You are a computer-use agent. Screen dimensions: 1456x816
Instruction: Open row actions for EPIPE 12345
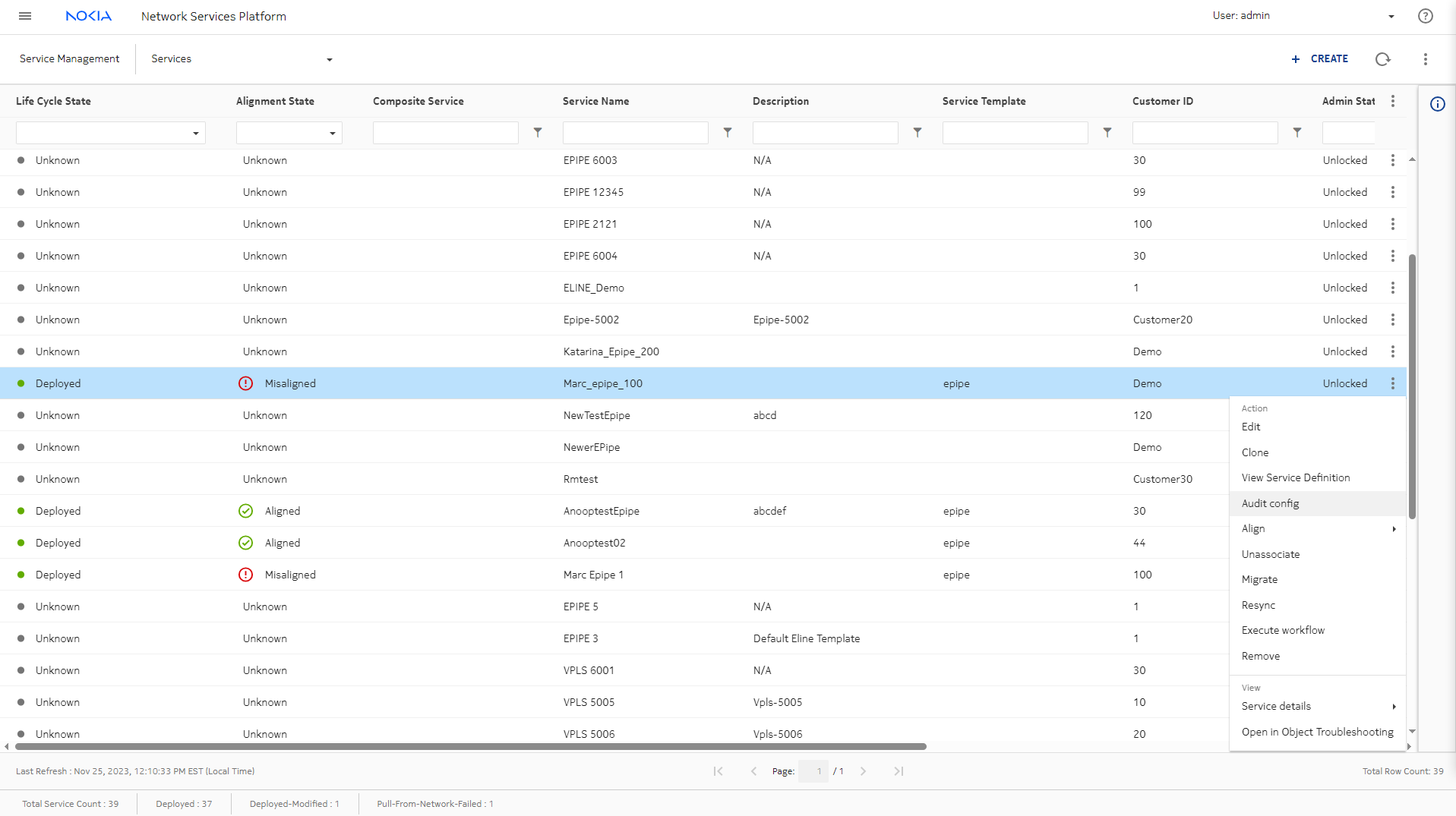pos(1392,193)
